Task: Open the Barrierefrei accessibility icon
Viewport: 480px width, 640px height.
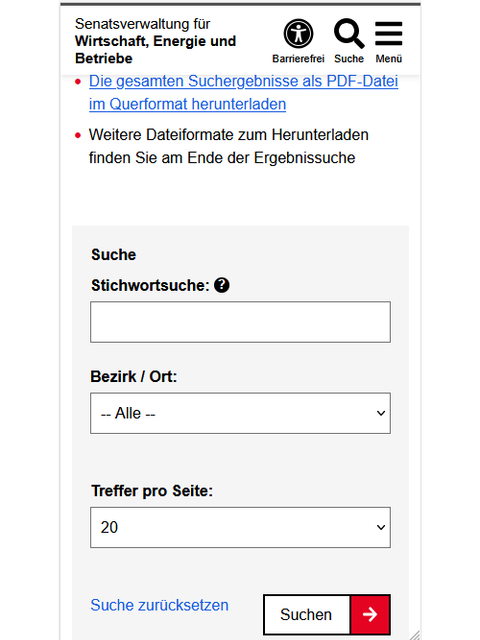Action: tap(298, 33)
